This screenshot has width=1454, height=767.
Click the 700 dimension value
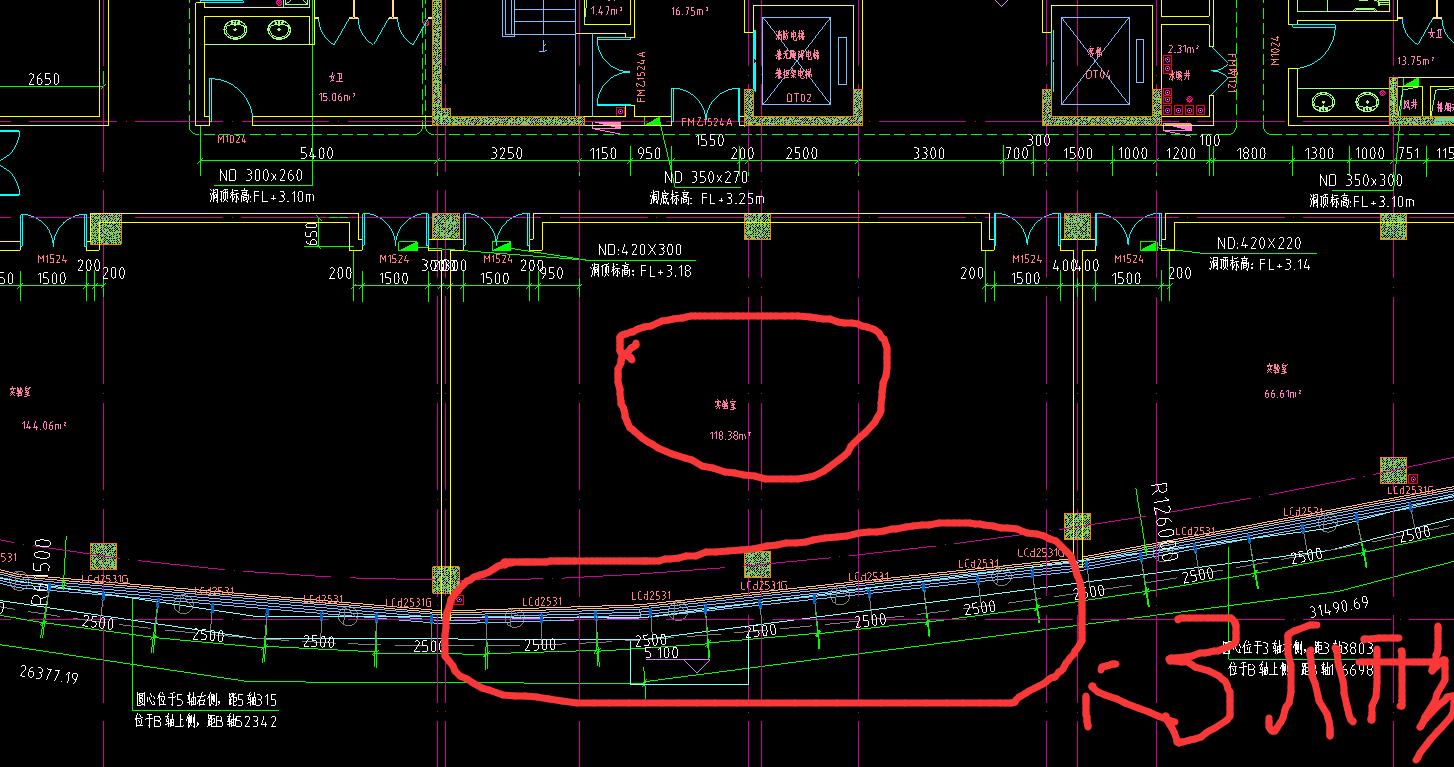pos(1017,154)
